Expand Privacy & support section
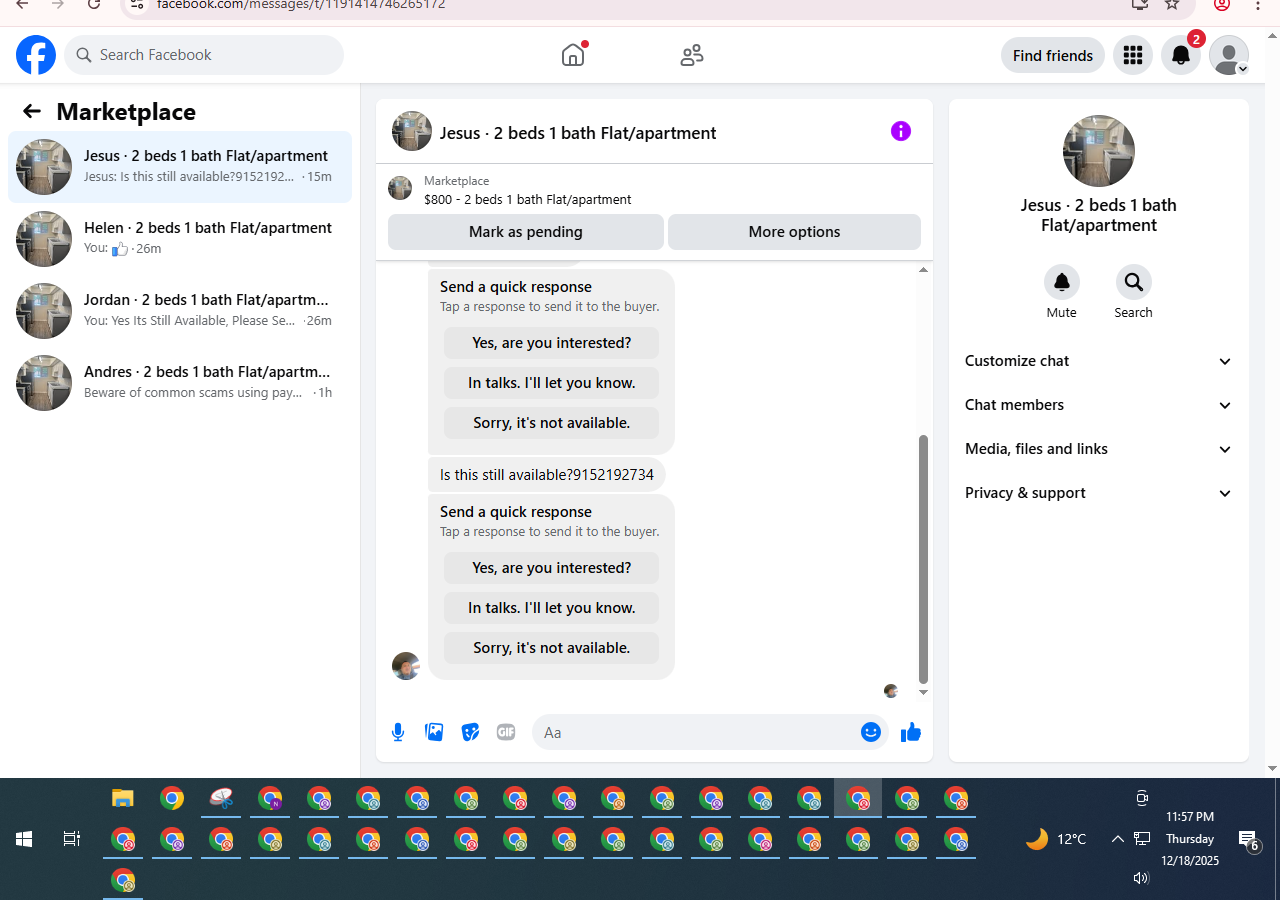The height and width of the screenshot is (900, 1280). click(x=1099, y=493)
